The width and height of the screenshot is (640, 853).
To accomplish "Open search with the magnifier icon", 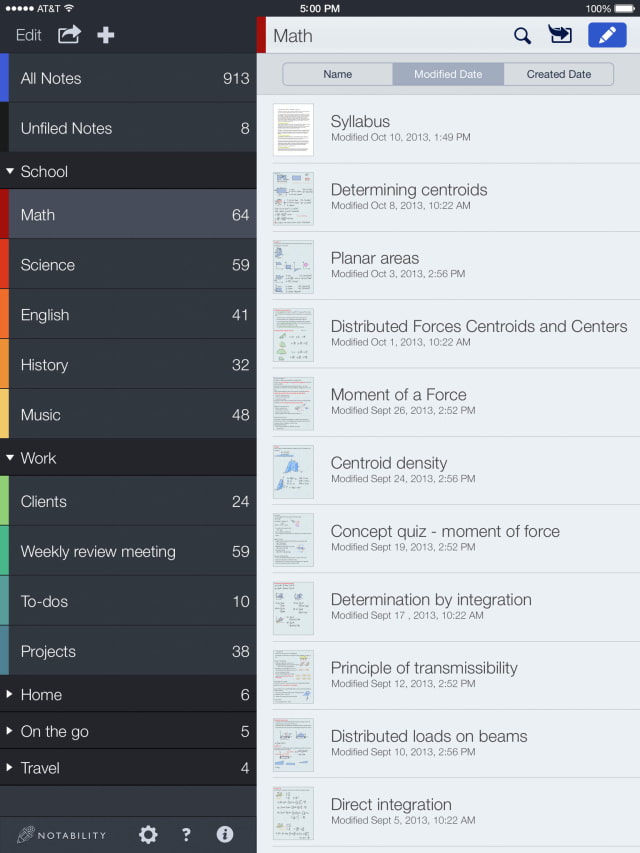I will pos(521,34).
